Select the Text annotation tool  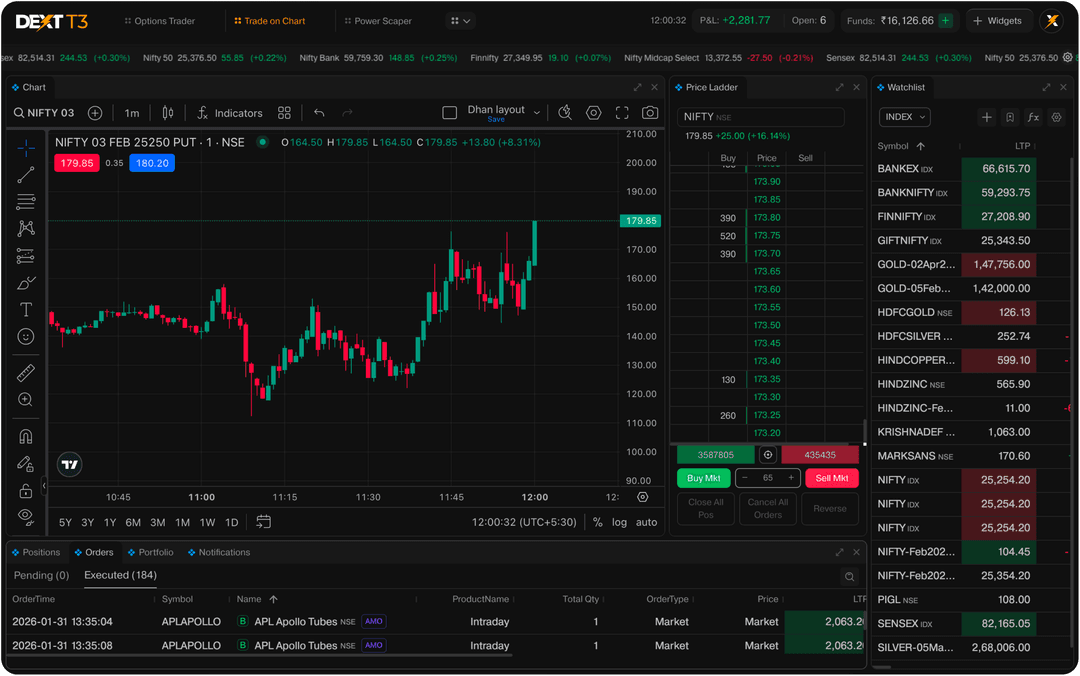pos(25,309)
